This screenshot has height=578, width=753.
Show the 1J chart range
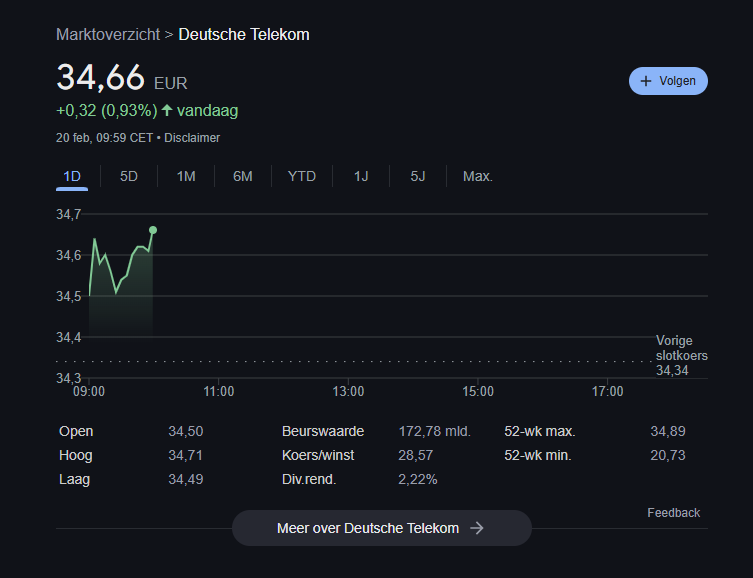pyautogui.click(x=361, y=177)
